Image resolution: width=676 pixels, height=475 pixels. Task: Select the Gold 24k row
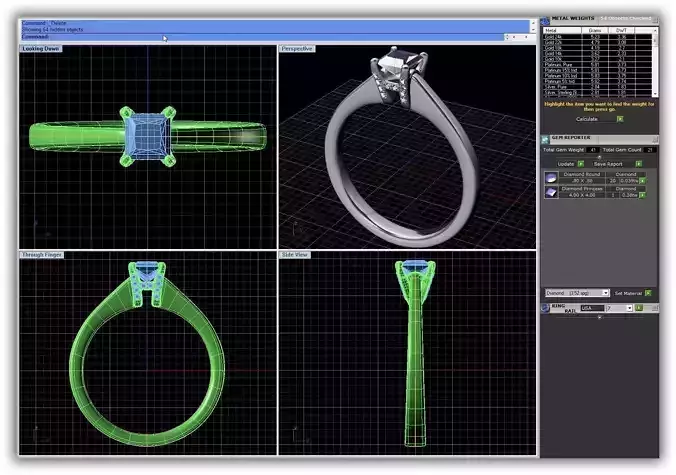(x=597, y=37)
